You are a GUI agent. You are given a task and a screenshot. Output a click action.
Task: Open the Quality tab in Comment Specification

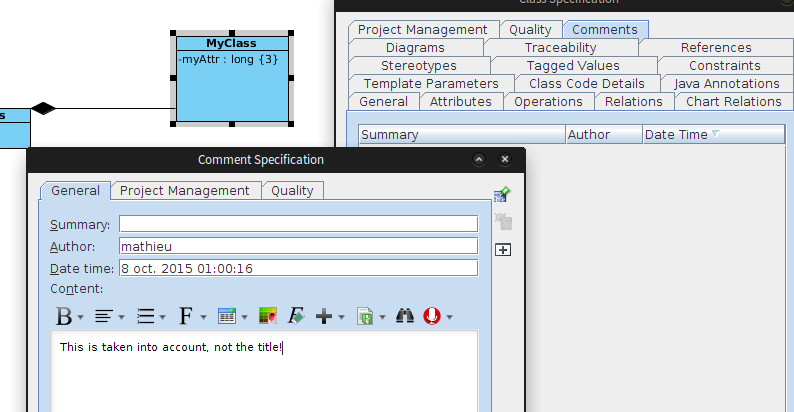(292, 190)
